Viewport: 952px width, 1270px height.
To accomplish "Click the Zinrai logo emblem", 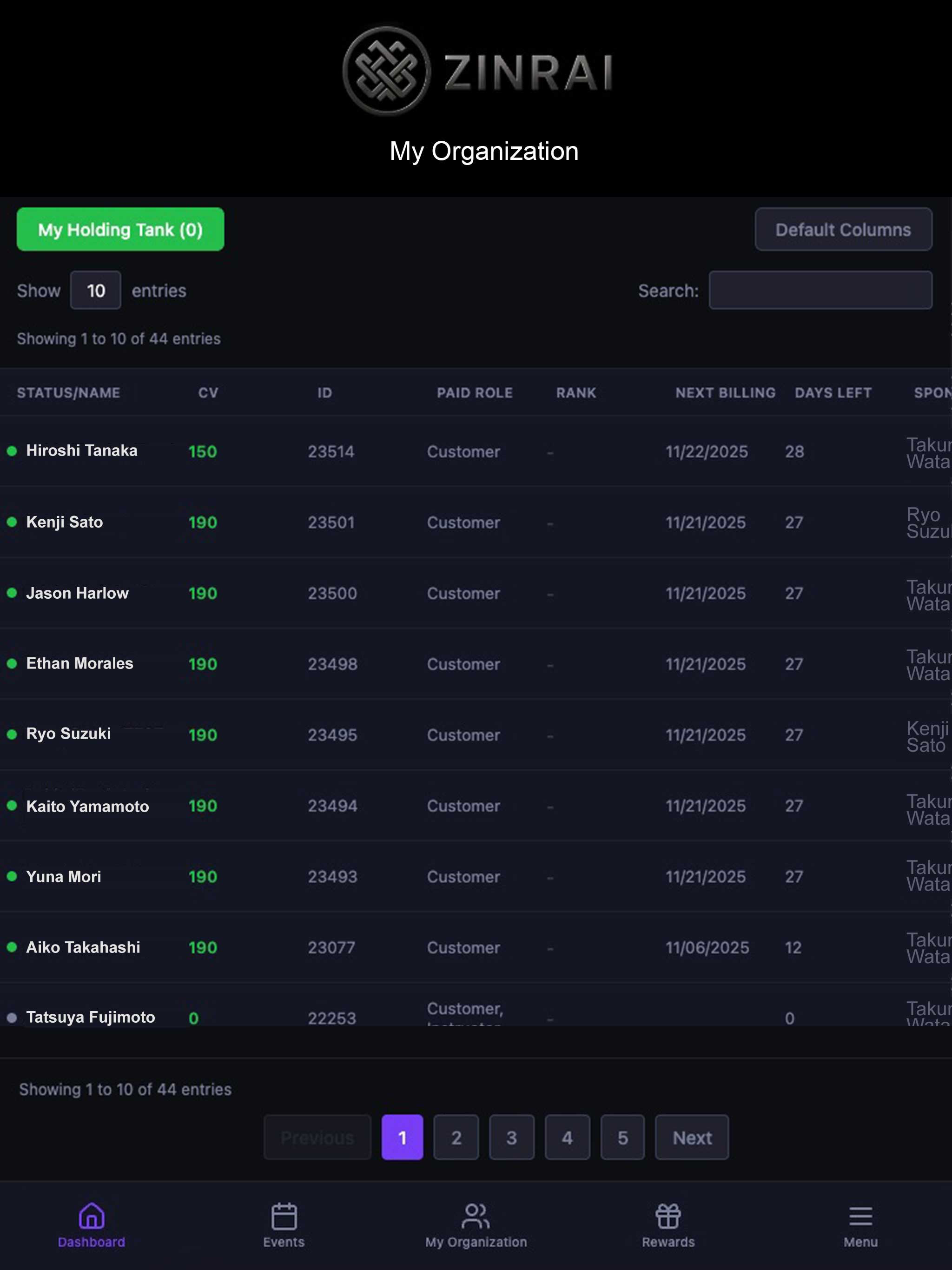I will pyautogui.click(x=386, y=71).
